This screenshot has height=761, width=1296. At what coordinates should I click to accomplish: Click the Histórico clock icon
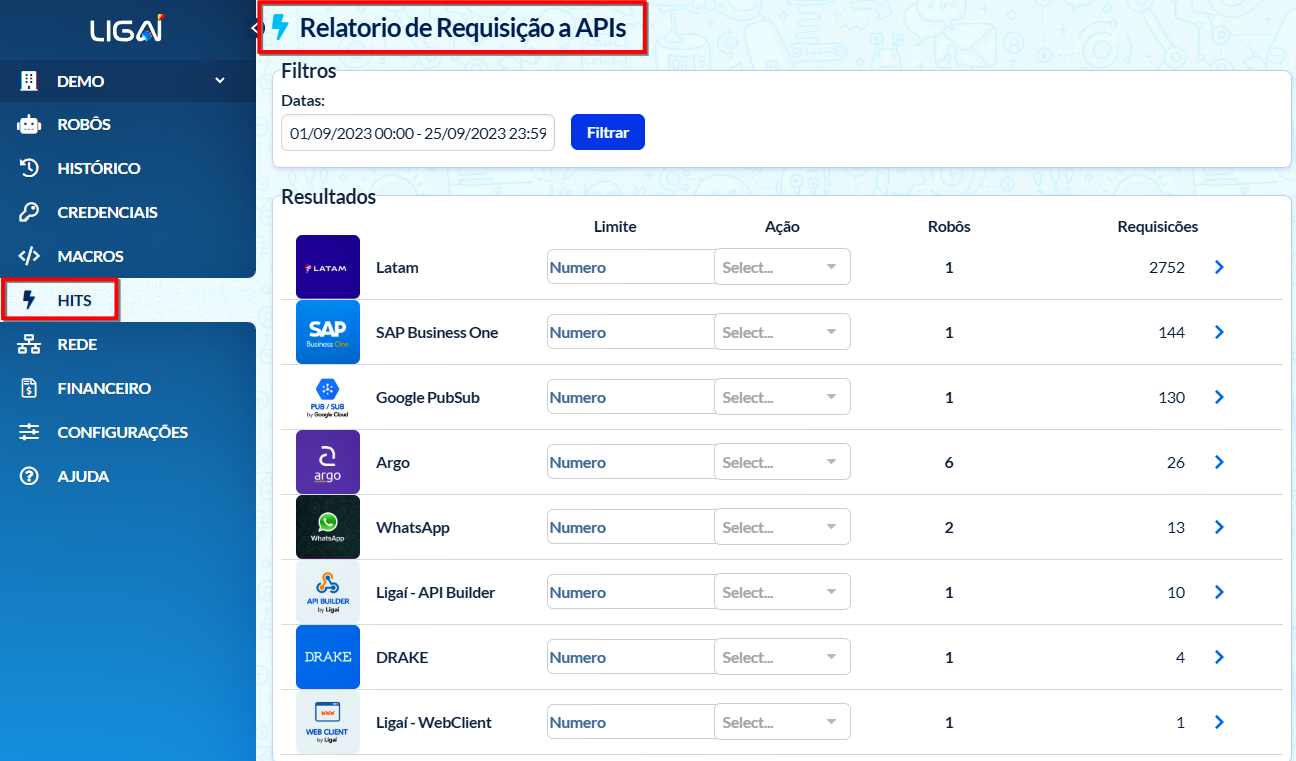[29, 168]
